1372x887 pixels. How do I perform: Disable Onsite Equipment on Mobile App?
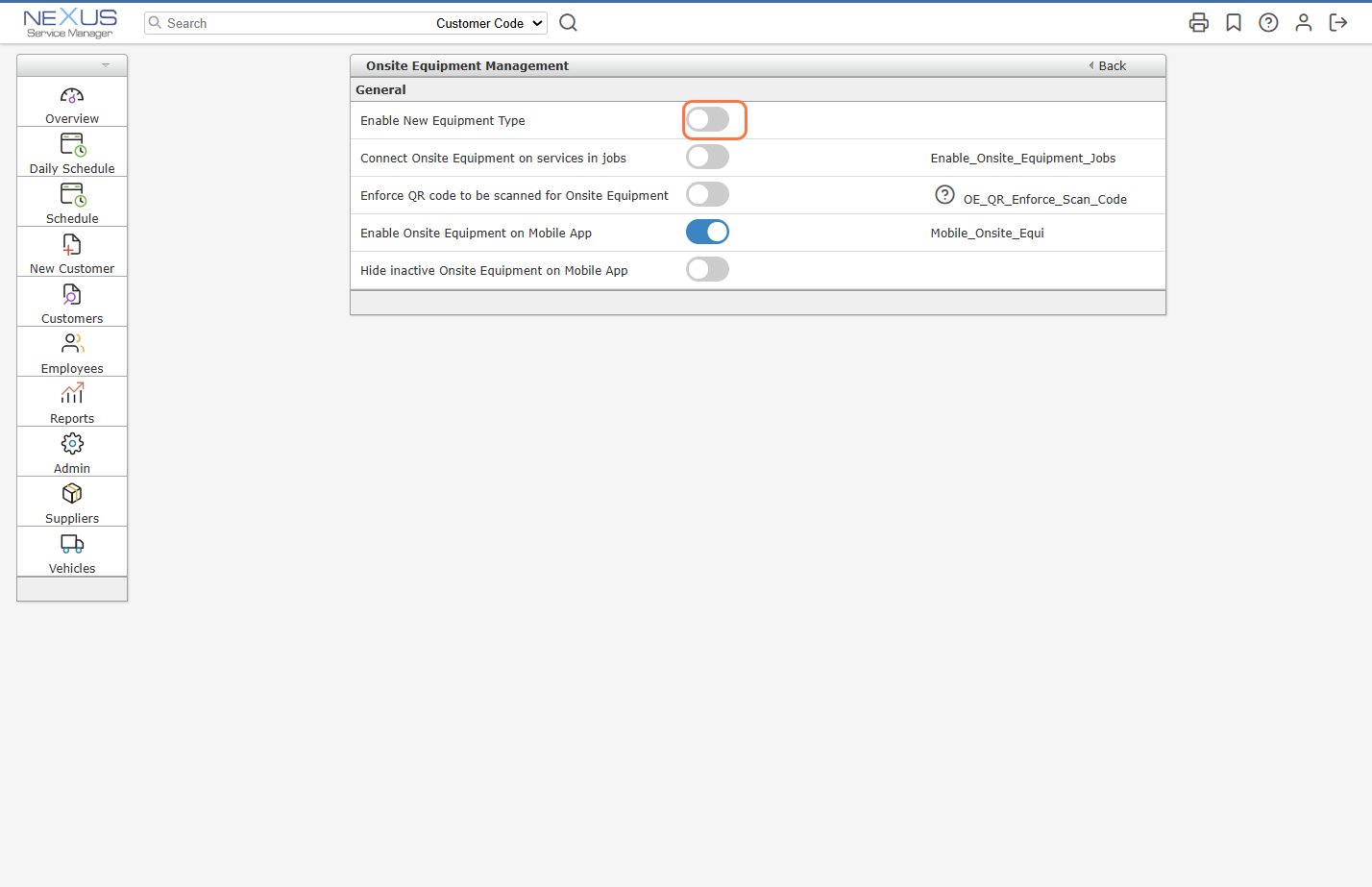(707, 233)
